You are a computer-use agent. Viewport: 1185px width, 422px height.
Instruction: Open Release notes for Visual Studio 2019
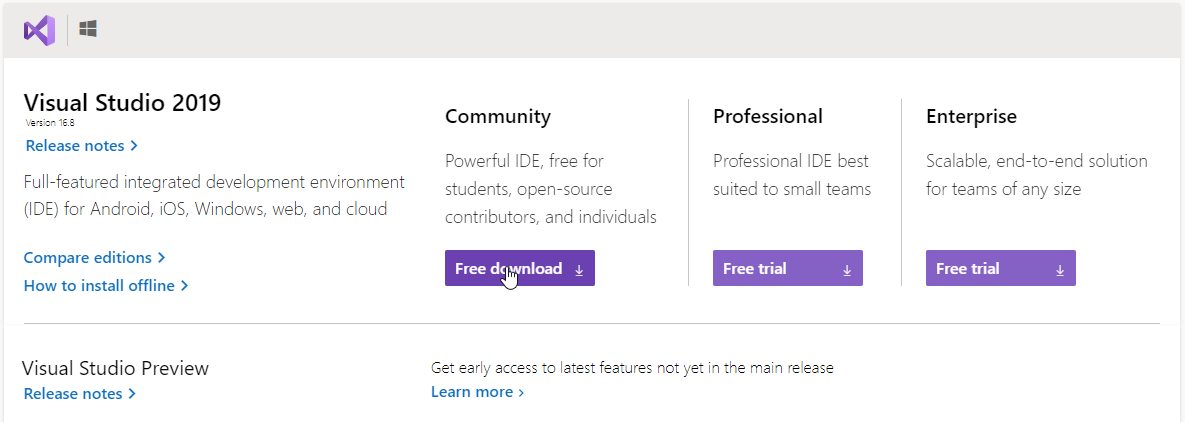coord(76,146)
